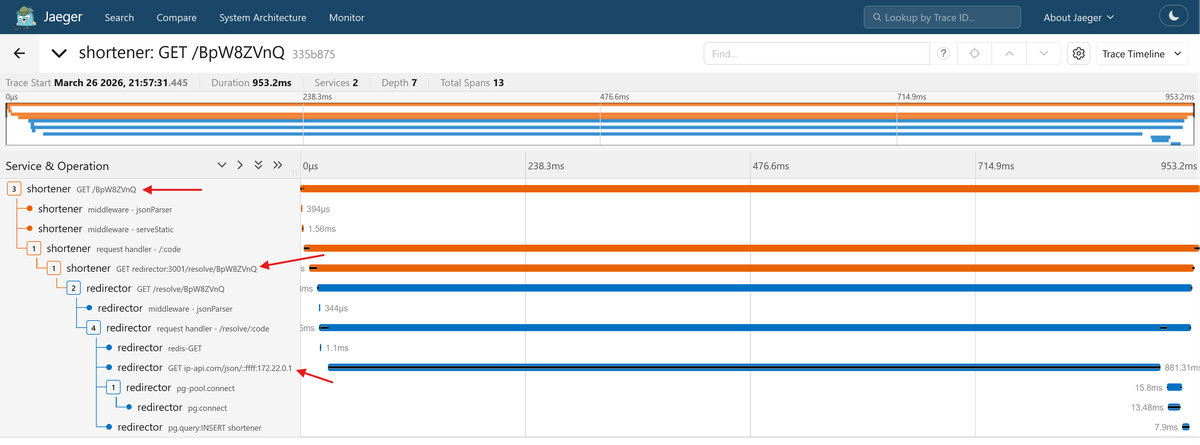The height and width of the screenshot is (445, 1200).
Task: Click the Total Spans 13 label
Action: [x=472, y=82]
